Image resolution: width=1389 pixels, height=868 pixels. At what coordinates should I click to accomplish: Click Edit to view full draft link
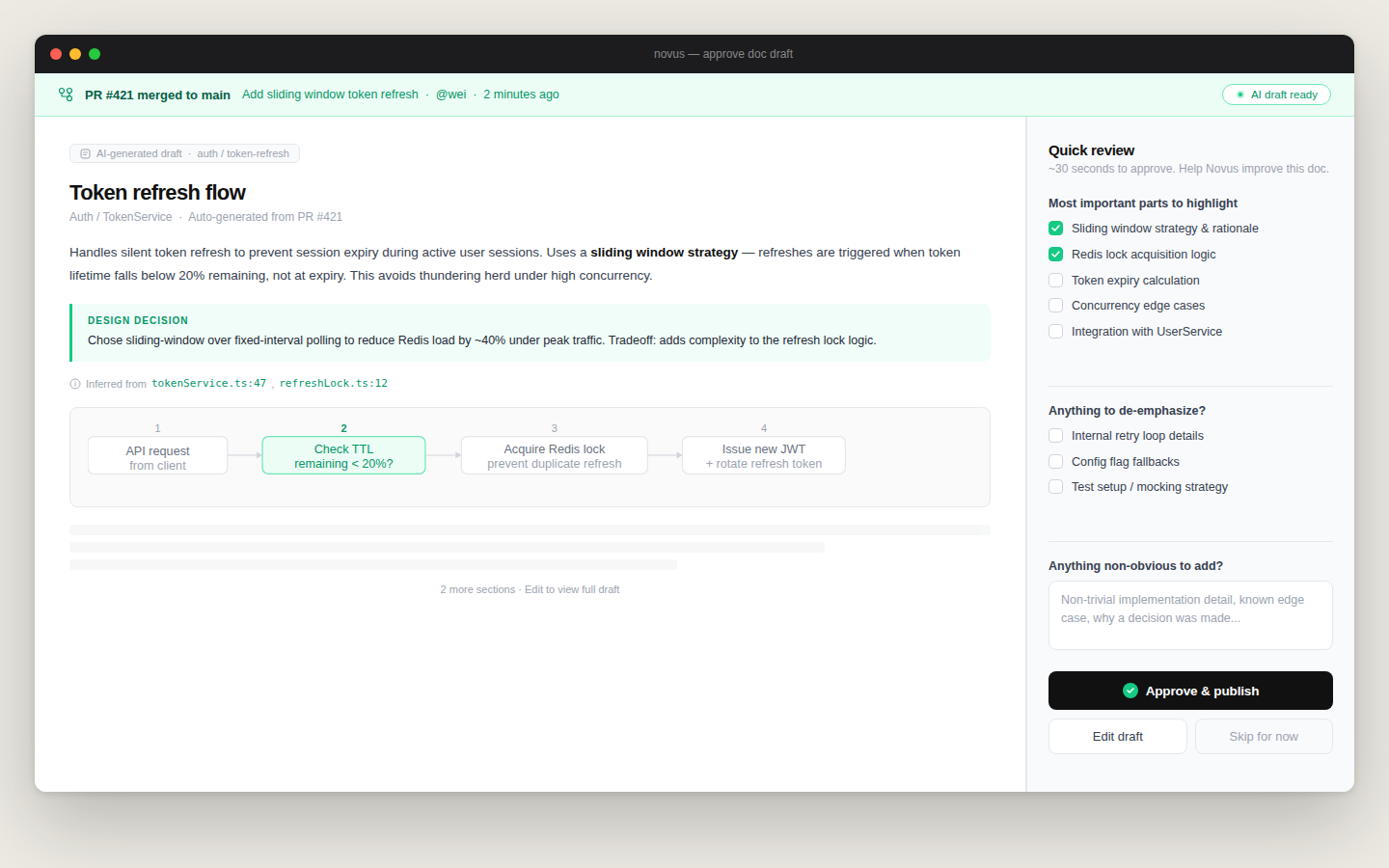572,588
